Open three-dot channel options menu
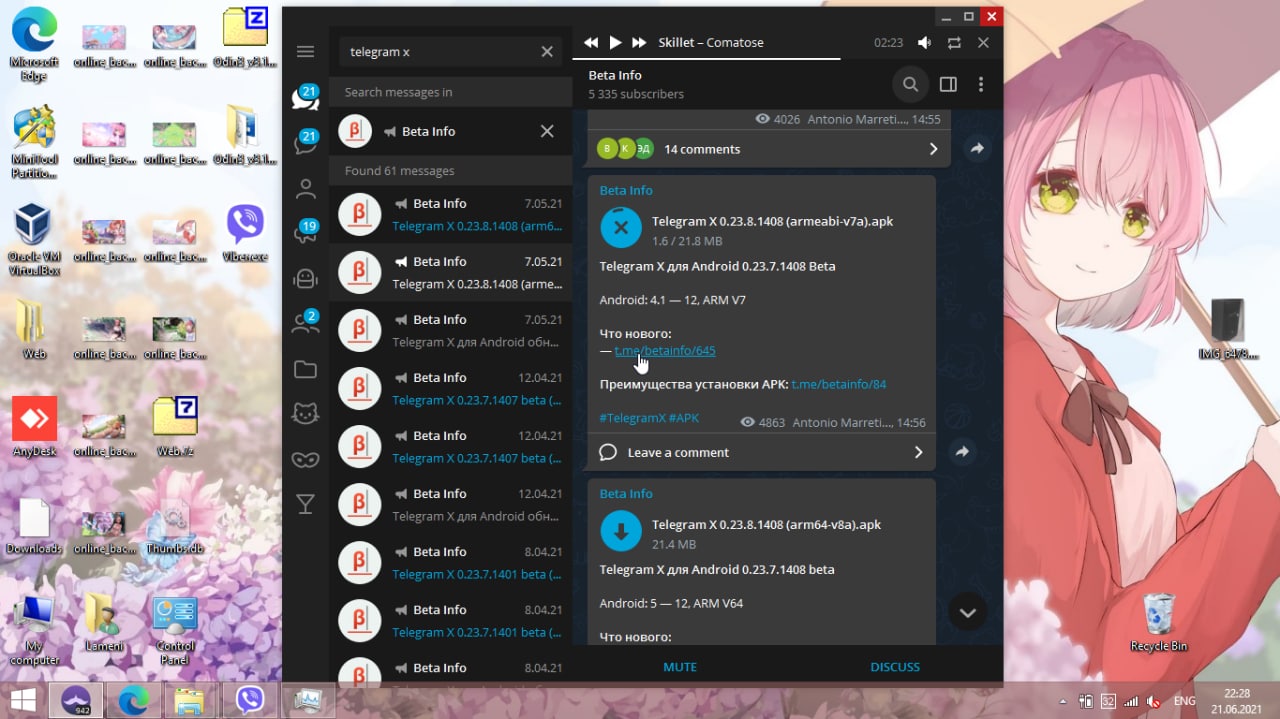Viewport: 1280px width, 719px height. click(981, 84)
